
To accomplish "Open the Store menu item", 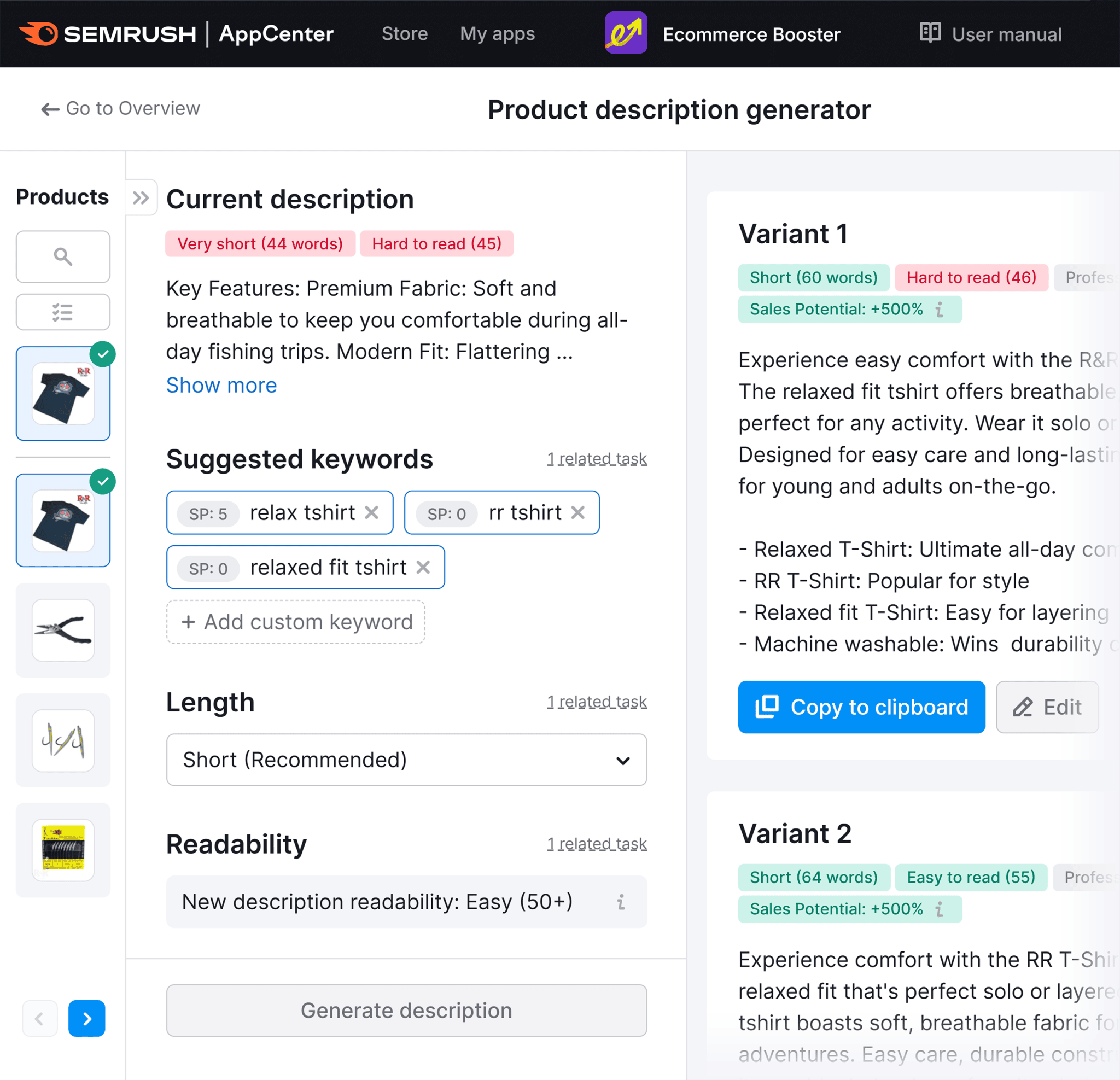I will pyautogui.click(x=405, y=34).
